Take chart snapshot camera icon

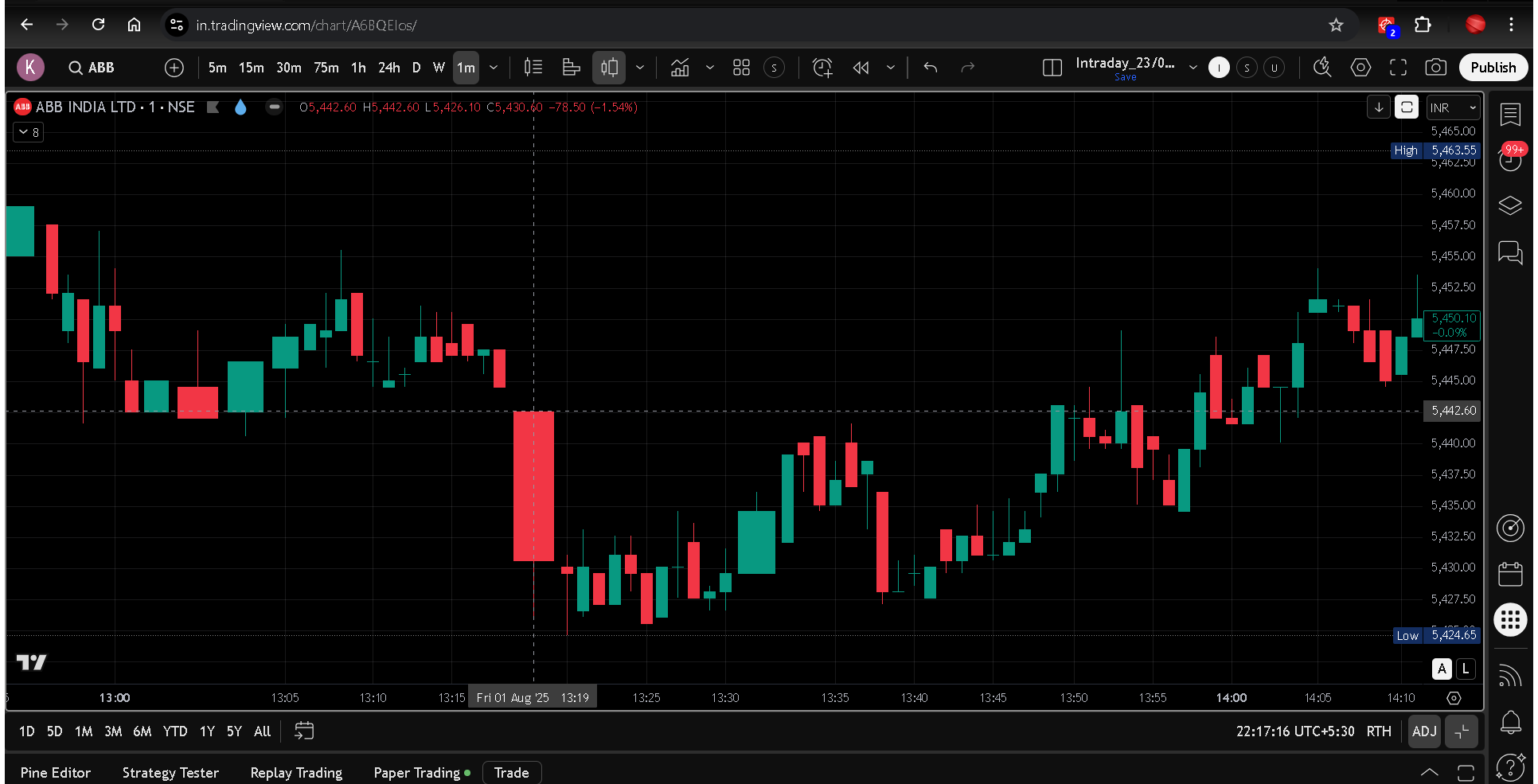1435,68
